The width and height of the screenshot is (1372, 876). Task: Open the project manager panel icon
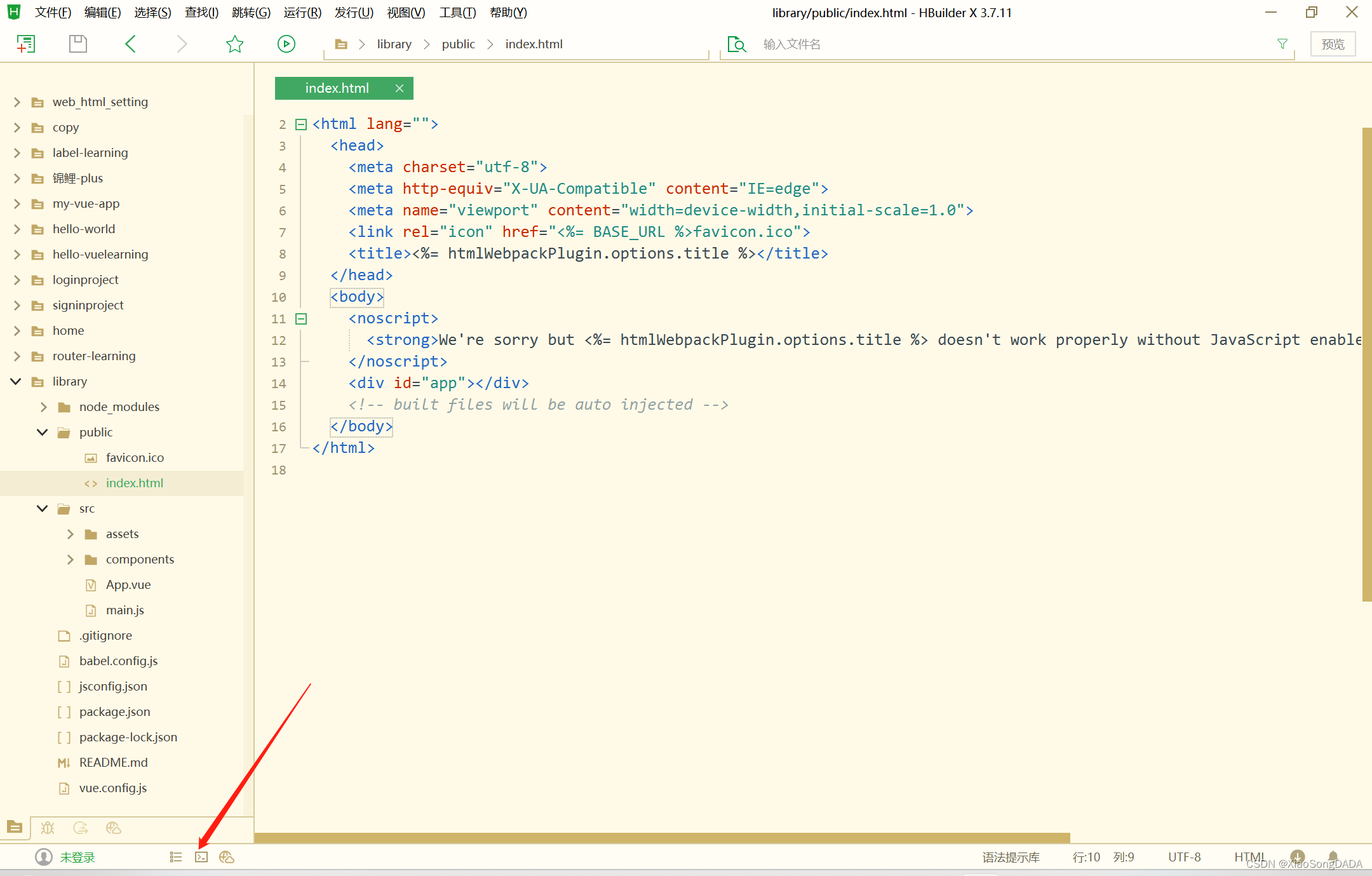coord(15,827)
